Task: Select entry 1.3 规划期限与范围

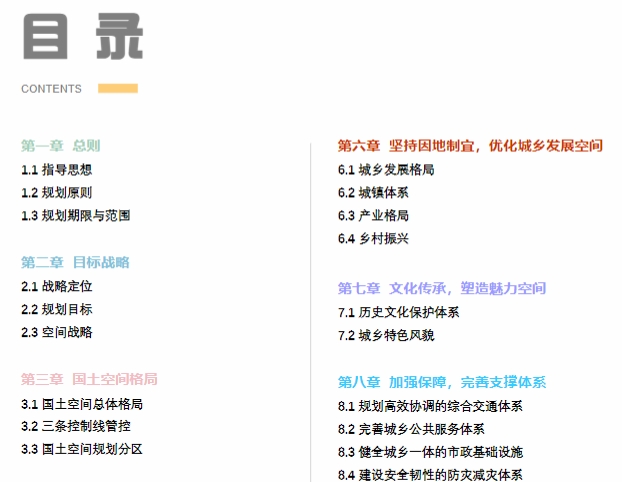Action: pos(76,216)
